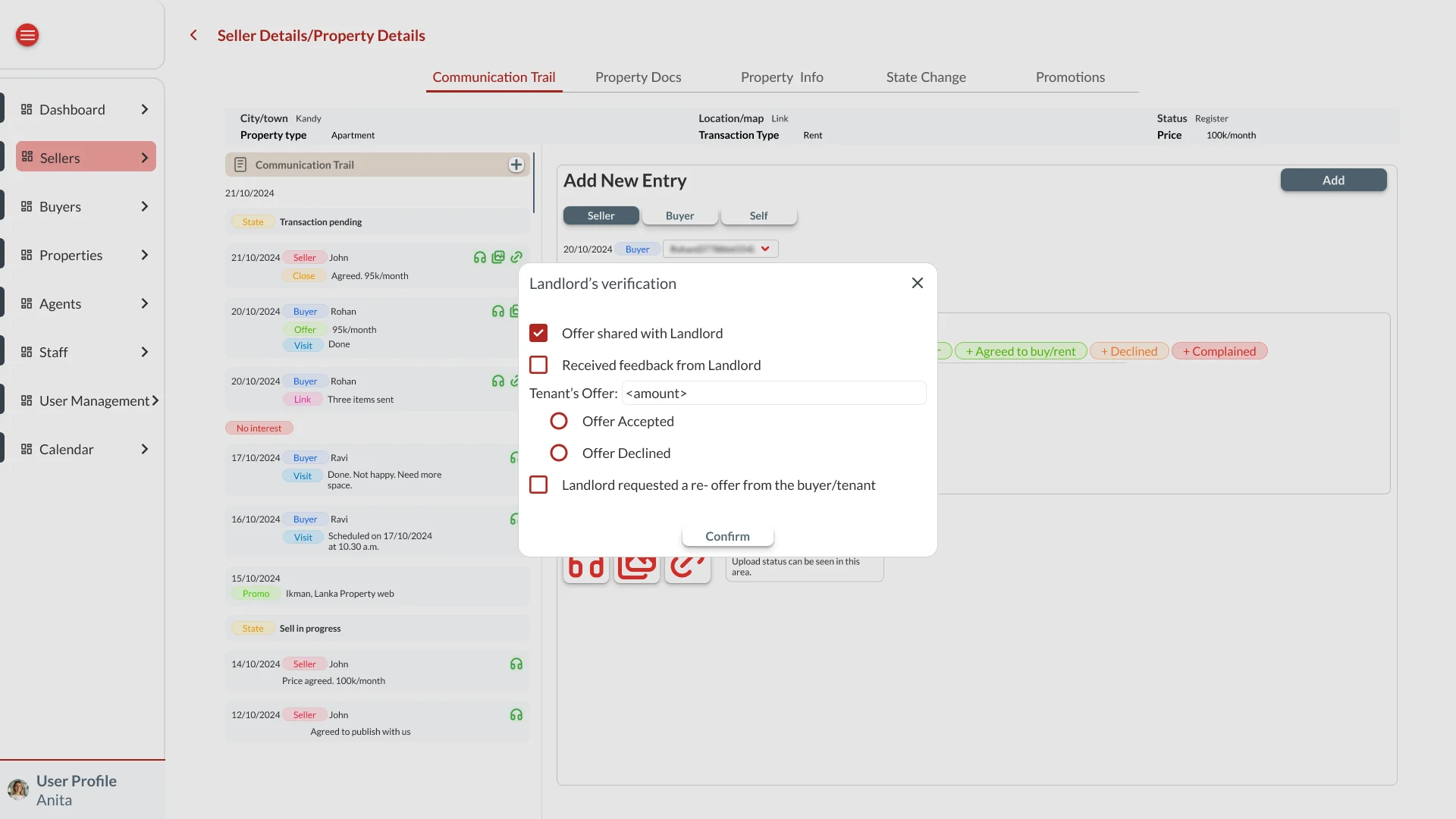
Task: Expand the Dashboard menu chevron
Action: point(145,109)
